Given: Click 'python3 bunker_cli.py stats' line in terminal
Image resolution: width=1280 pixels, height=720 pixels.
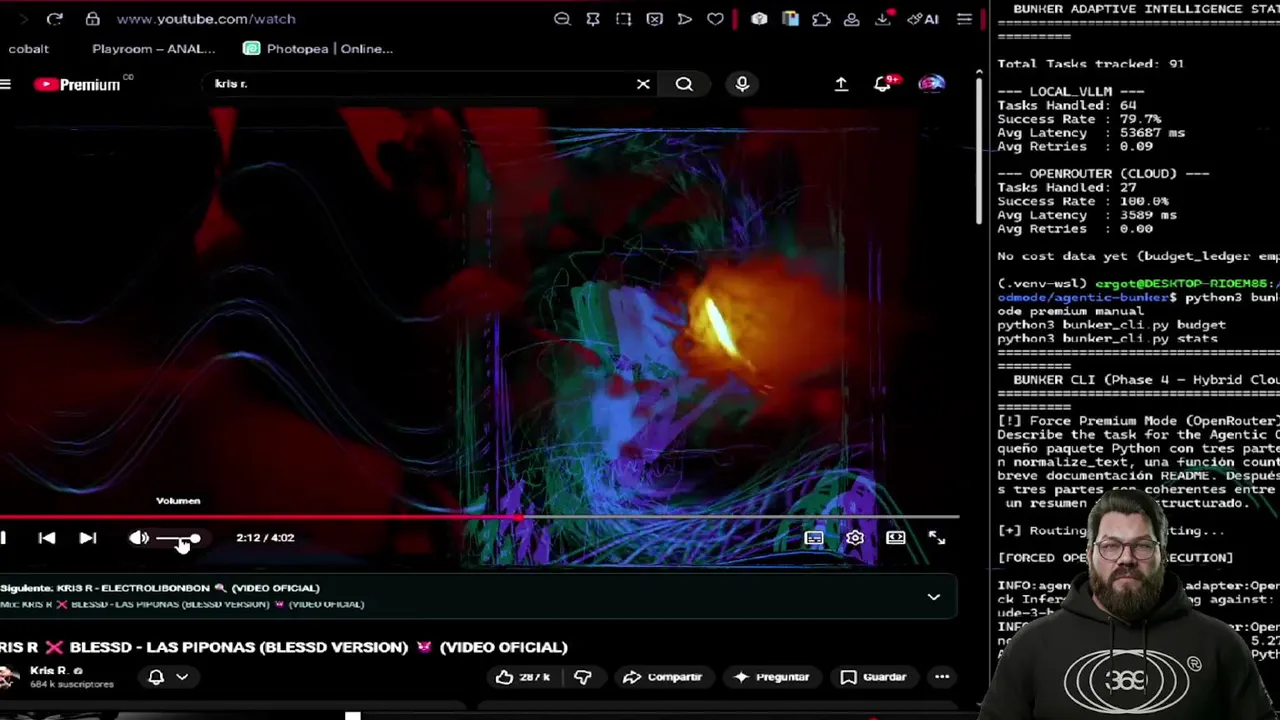Looking at the screenshot, I should [1107, 338].
